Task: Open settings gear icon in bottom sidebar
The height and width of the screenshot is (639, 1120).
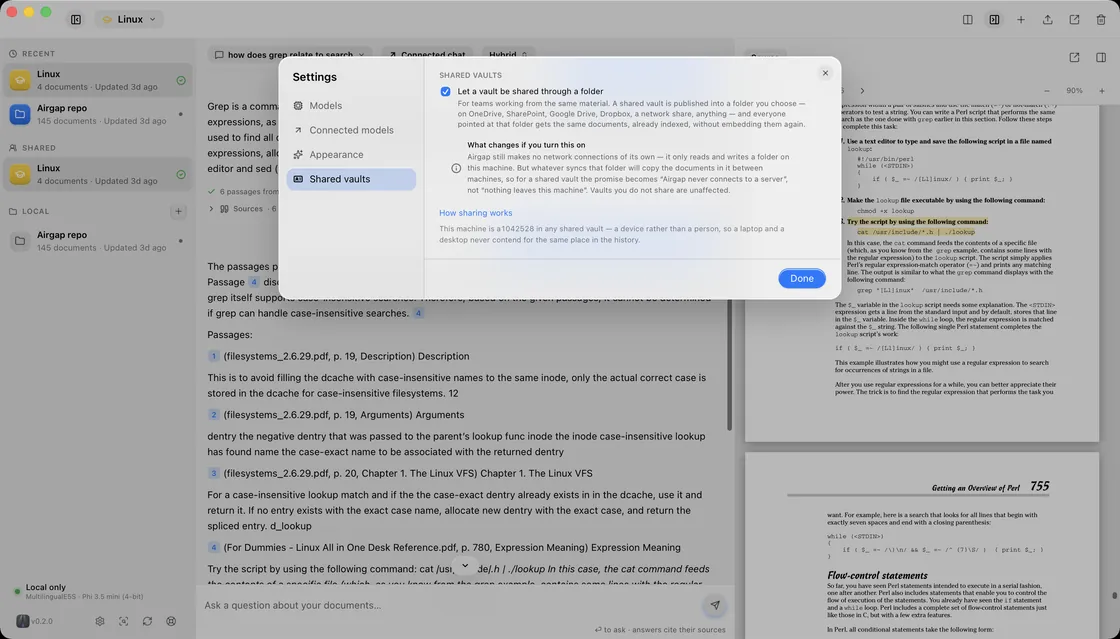Action: pyautogui.click(x=100, y=621)
